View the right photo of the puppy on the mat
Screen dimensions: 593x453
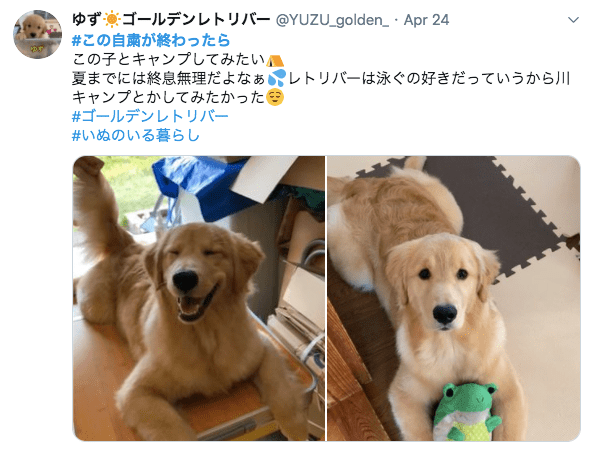454,298
